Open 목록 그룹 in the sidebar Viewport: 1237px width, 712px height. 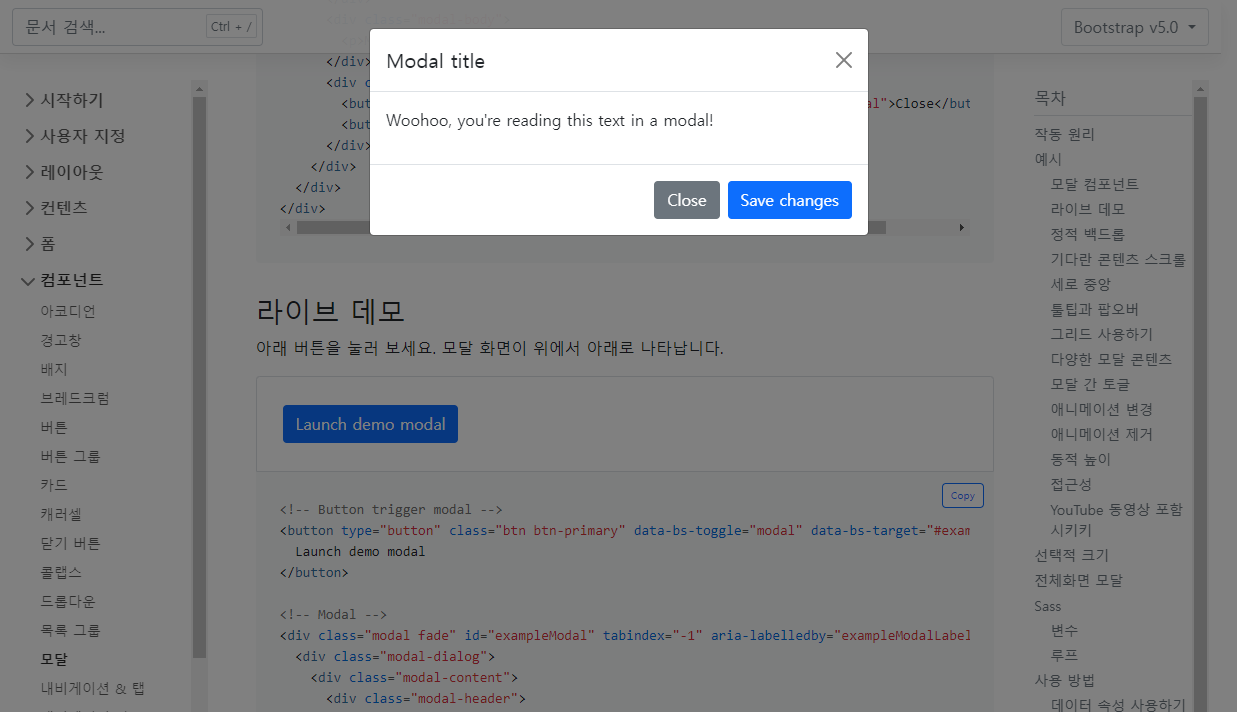[70, 630]
